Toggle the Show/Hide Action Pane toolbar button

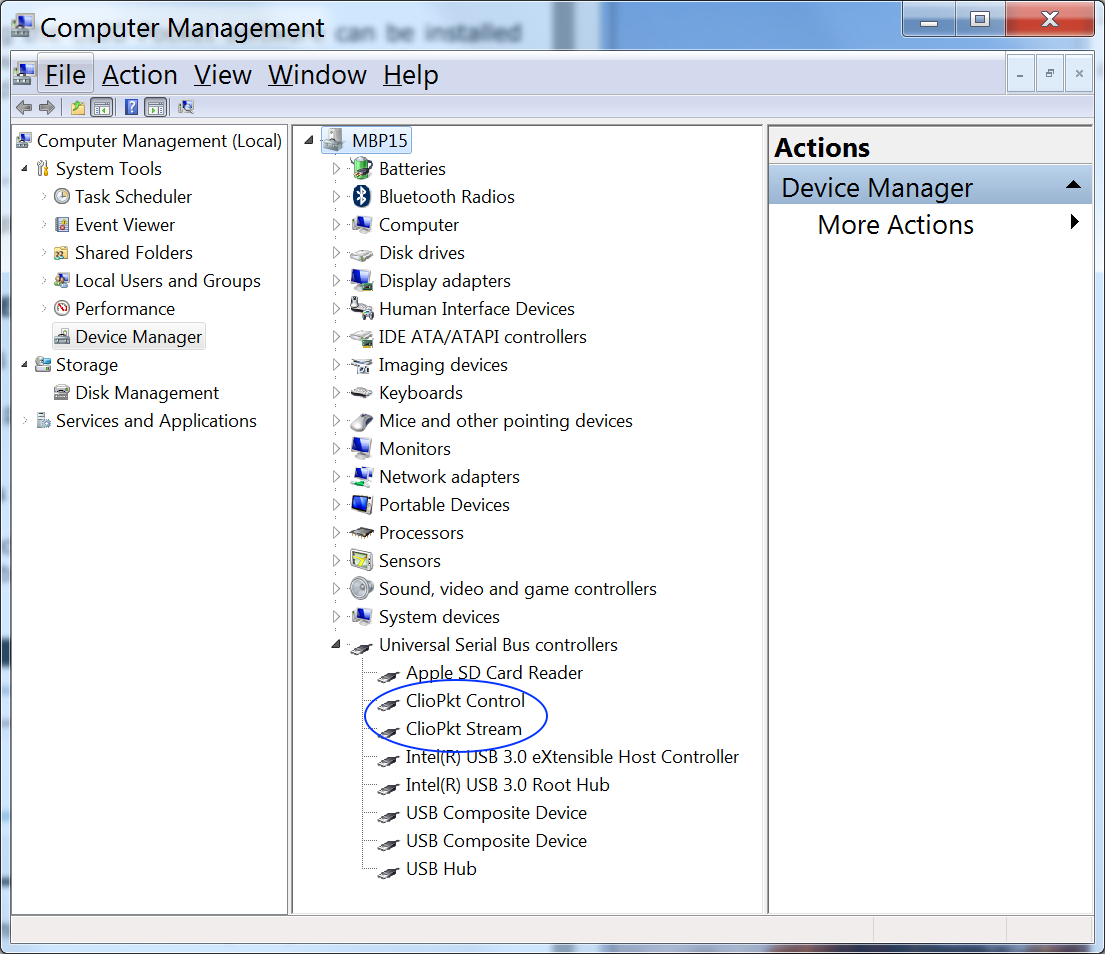coord(156,107)
